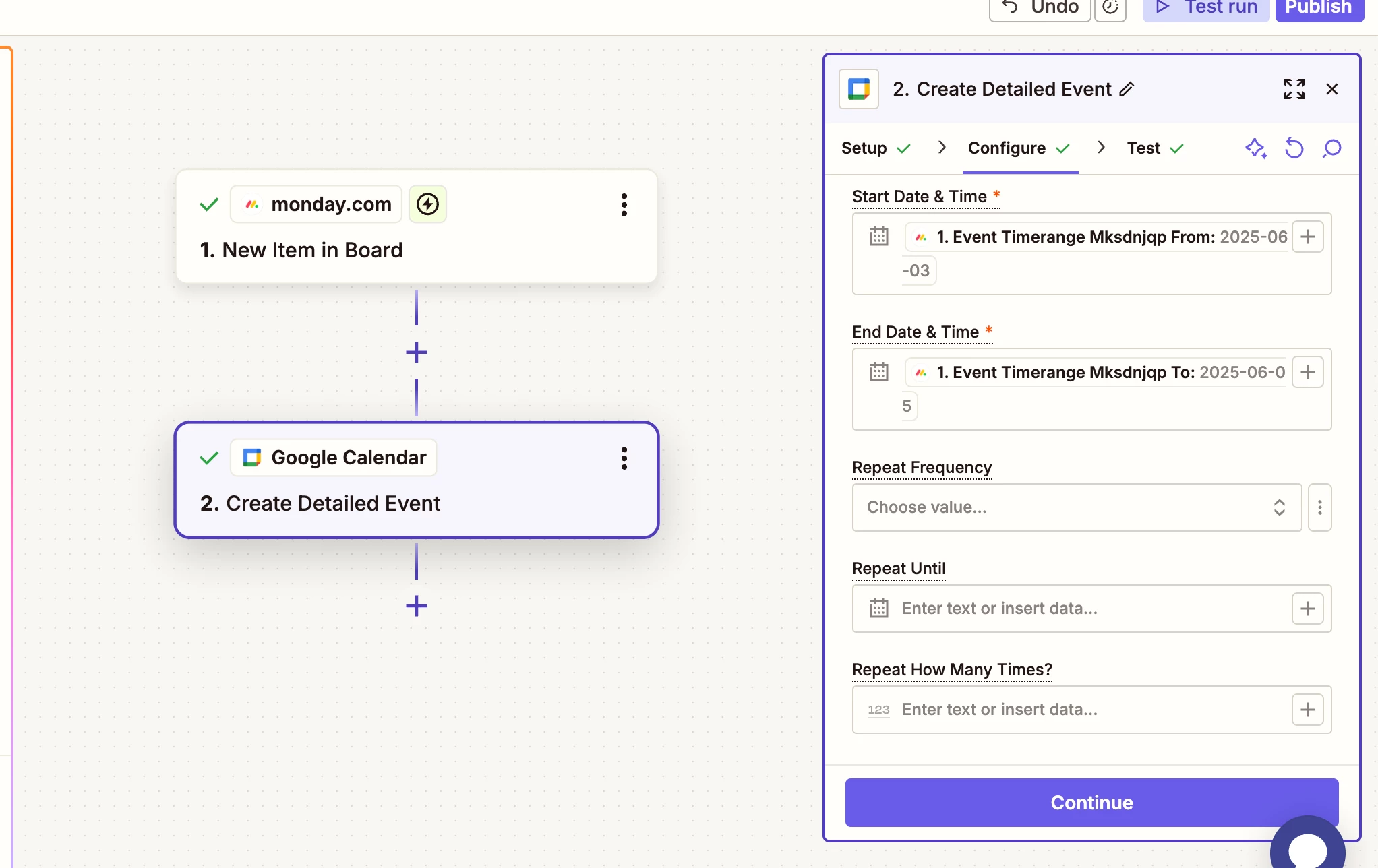Viewport: 1378px width, 868px height.
Task: Click the End Date & Time field
Action: point(1092,389)
